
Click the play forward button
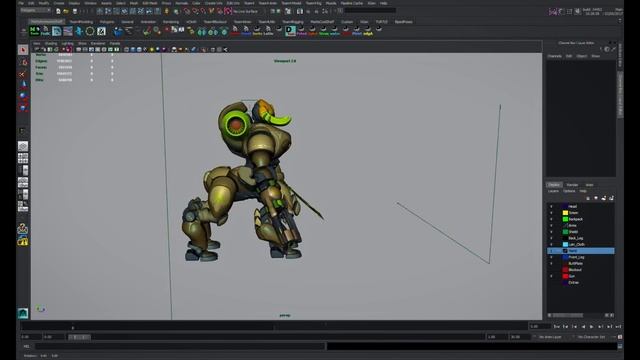(x=591, y=327)
